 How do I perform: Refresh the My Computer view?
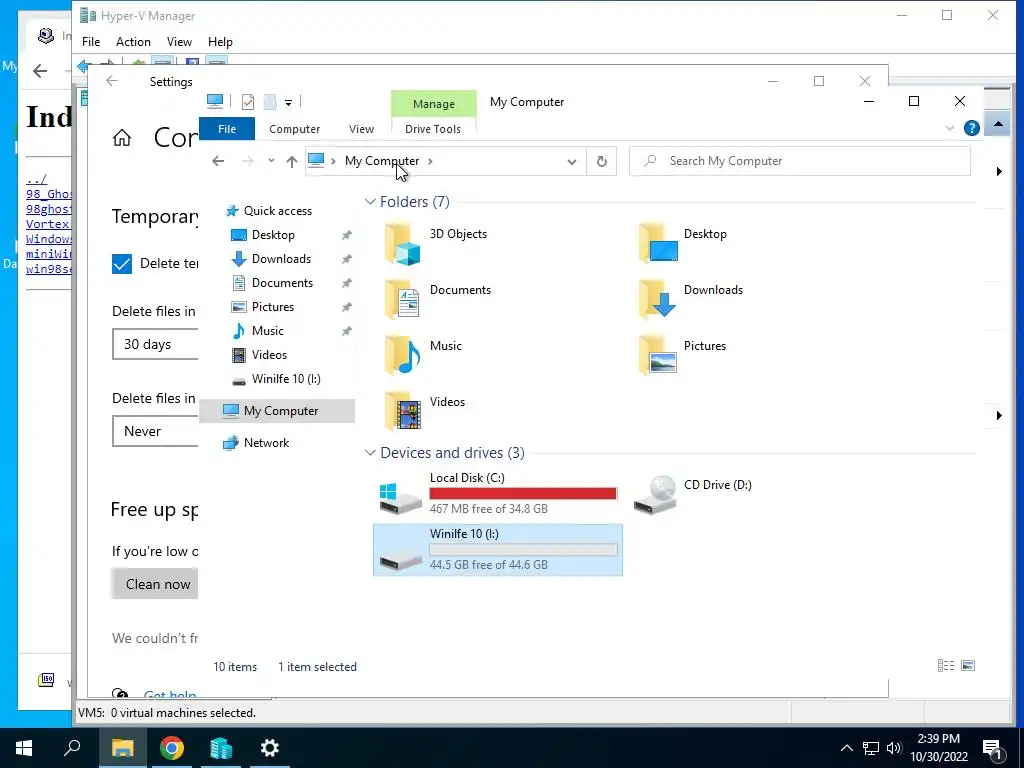point(601,161)
